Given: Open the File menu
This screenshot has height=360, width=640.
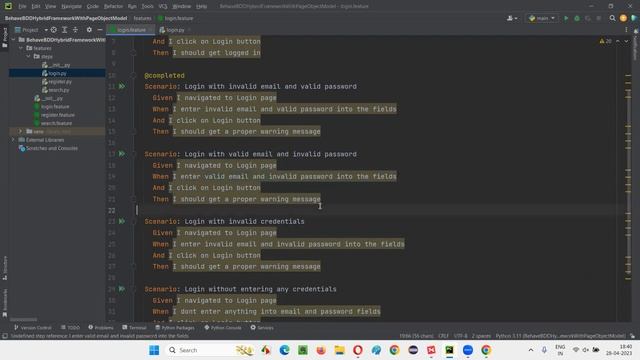Looking at the screenshot, I should tap(22, 7).
